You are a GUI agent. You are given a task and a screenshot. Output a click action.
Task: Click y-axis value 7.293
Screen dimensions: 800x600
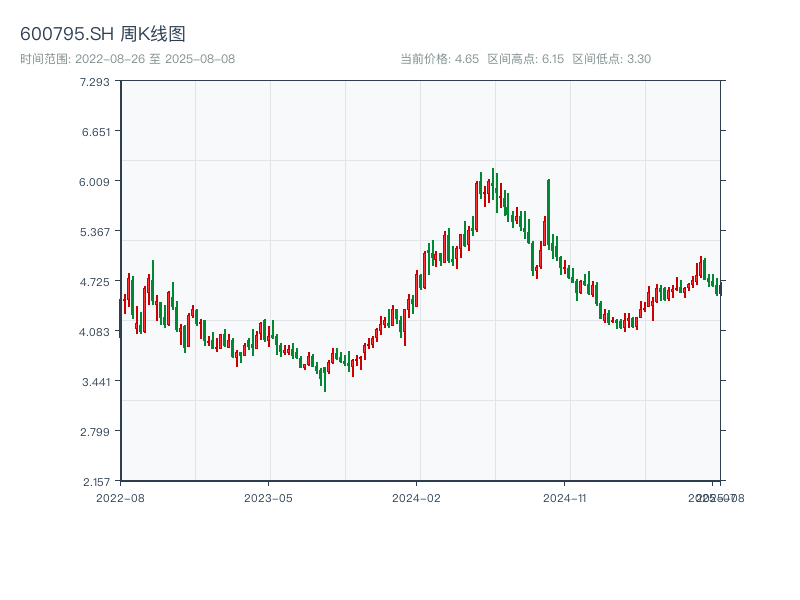tap(95, 82)
